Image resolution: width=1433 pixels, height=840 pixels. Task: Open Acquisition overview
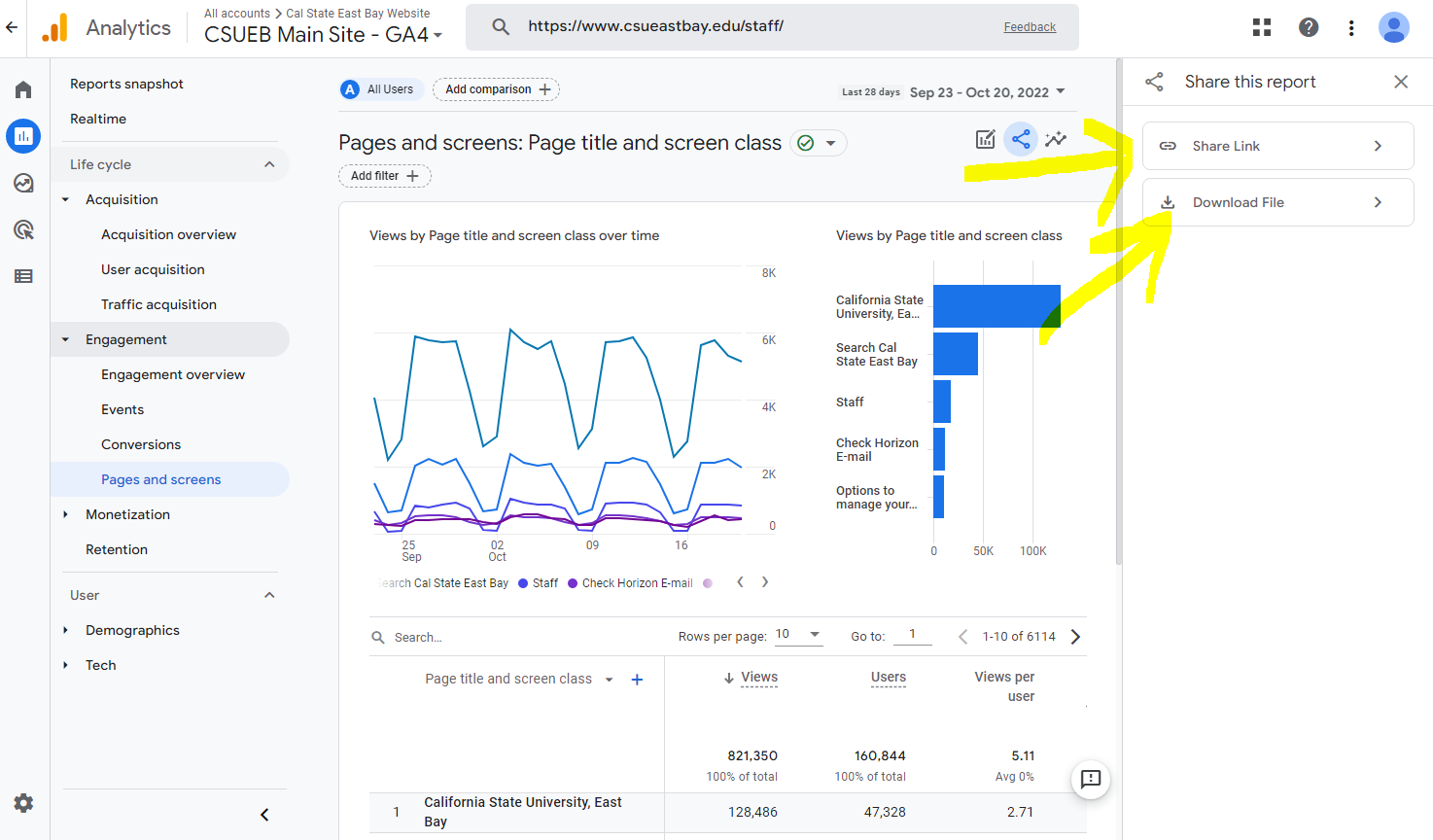click(x=168, y=234)
